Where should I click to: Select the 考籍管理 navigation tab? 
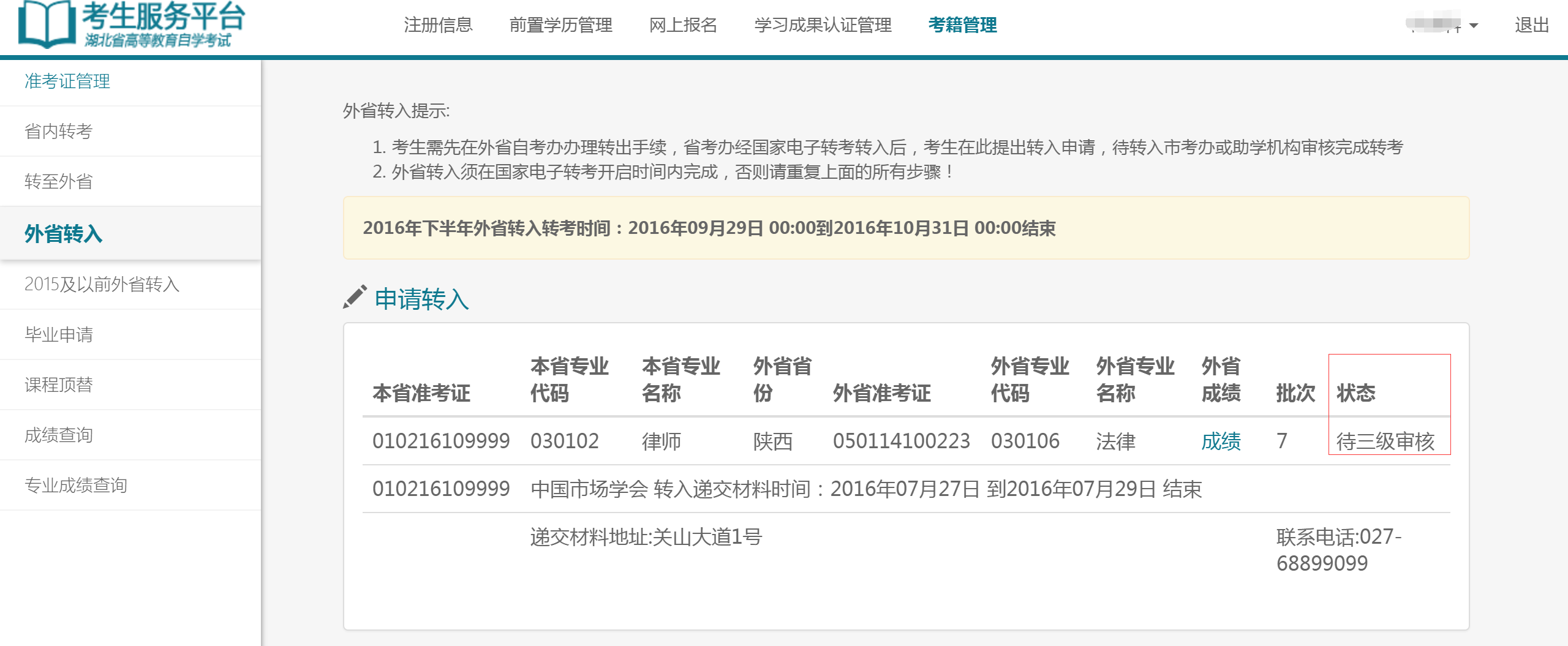coord(962,25)
